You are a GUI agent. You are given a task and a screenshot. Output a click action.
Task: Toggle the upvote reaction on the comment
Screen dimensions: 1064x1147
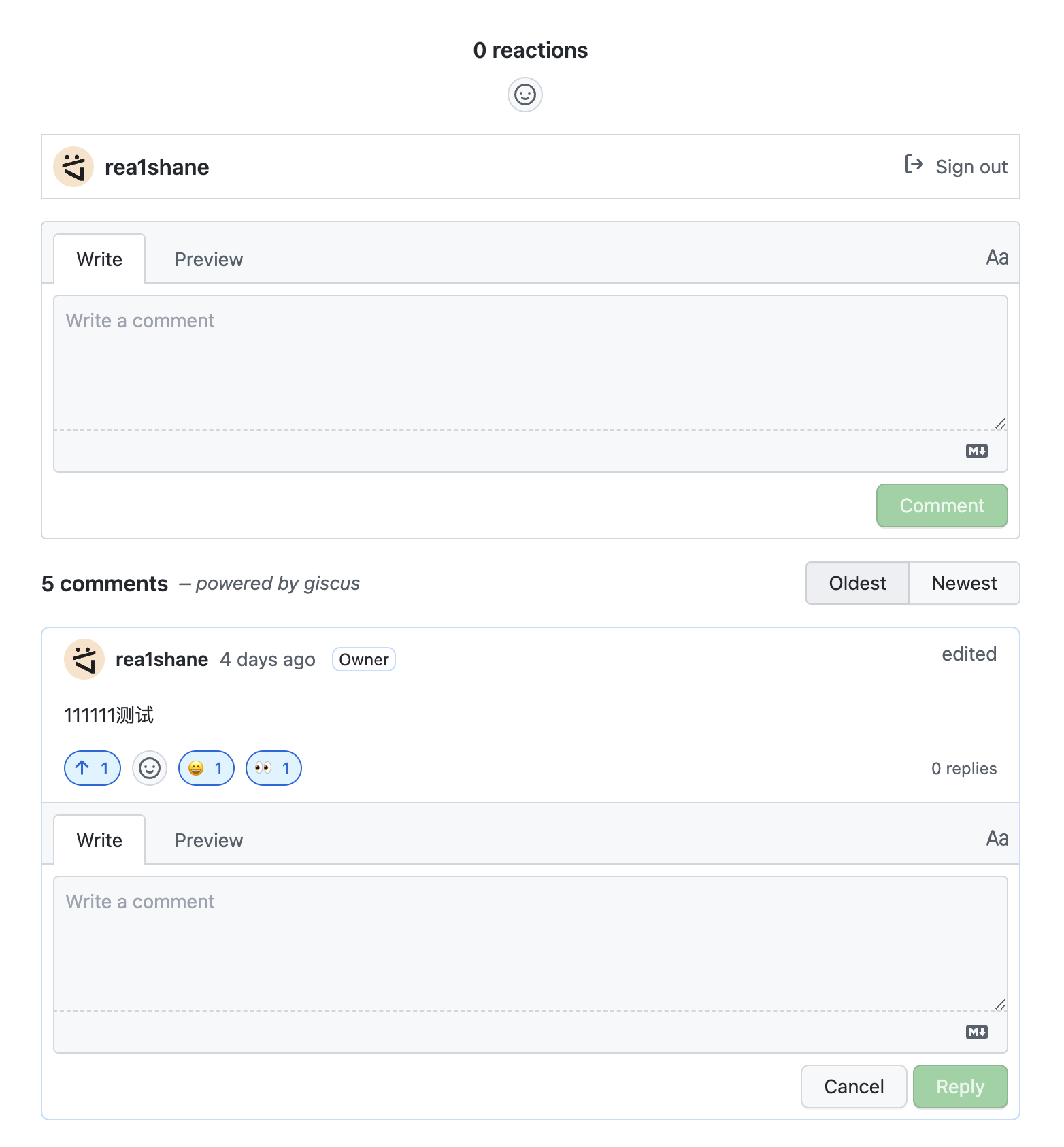92,768
